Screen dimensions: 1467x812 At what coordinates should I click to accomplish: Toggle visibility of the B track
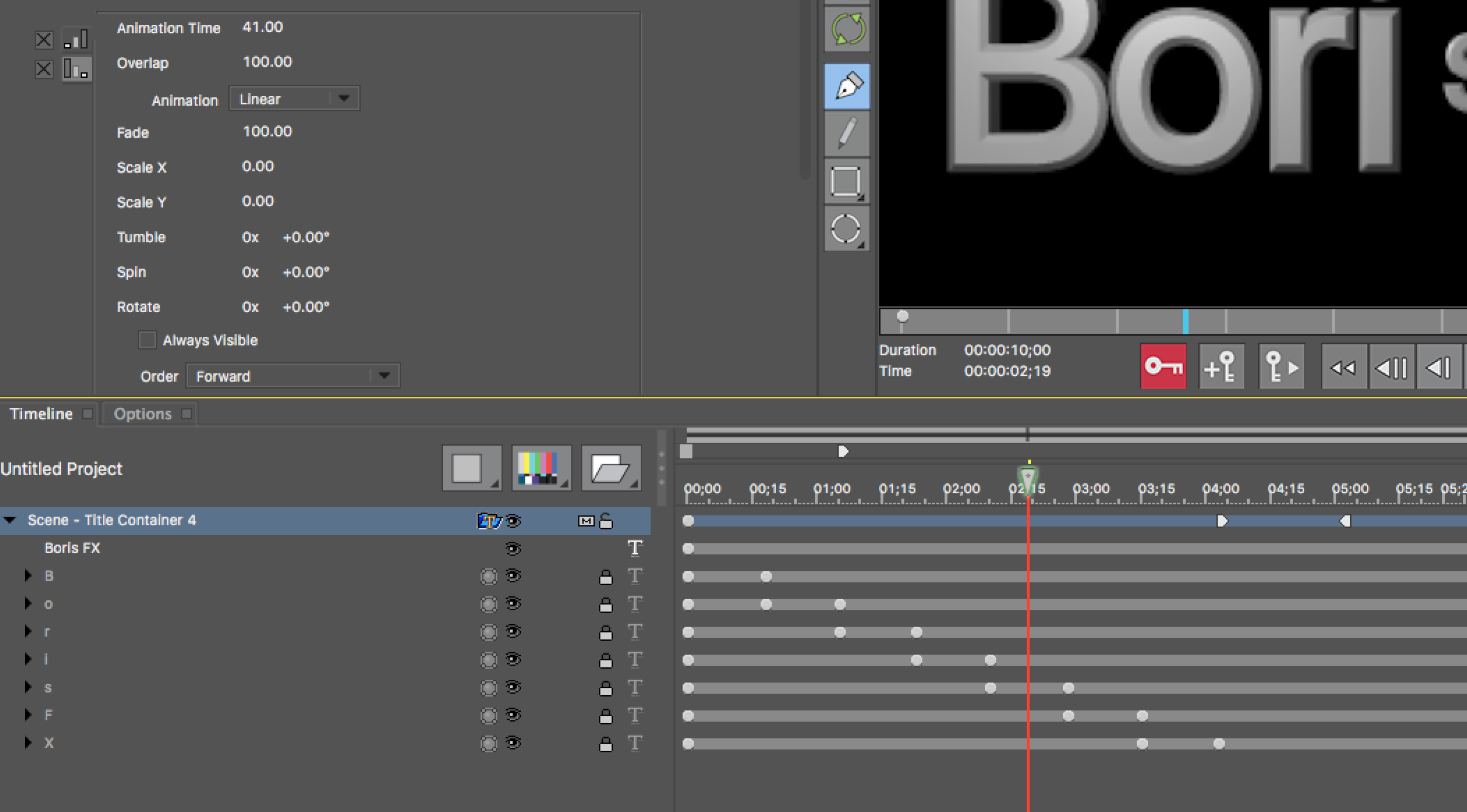point(513,576)
